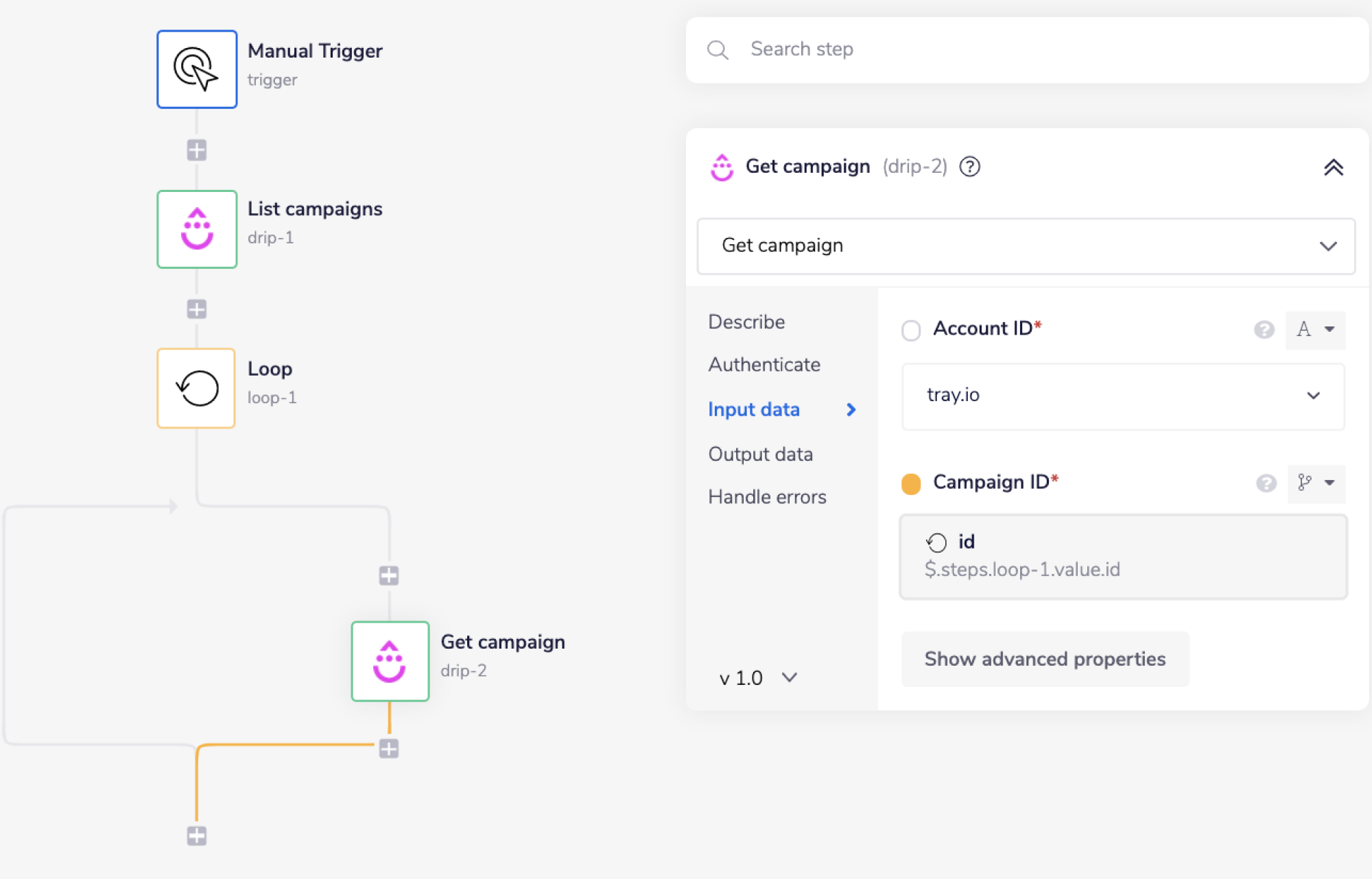Screen dimensions: 1372x879
Task: Click the Get campaign drip-2 step icon
Action: pos(390,661)
